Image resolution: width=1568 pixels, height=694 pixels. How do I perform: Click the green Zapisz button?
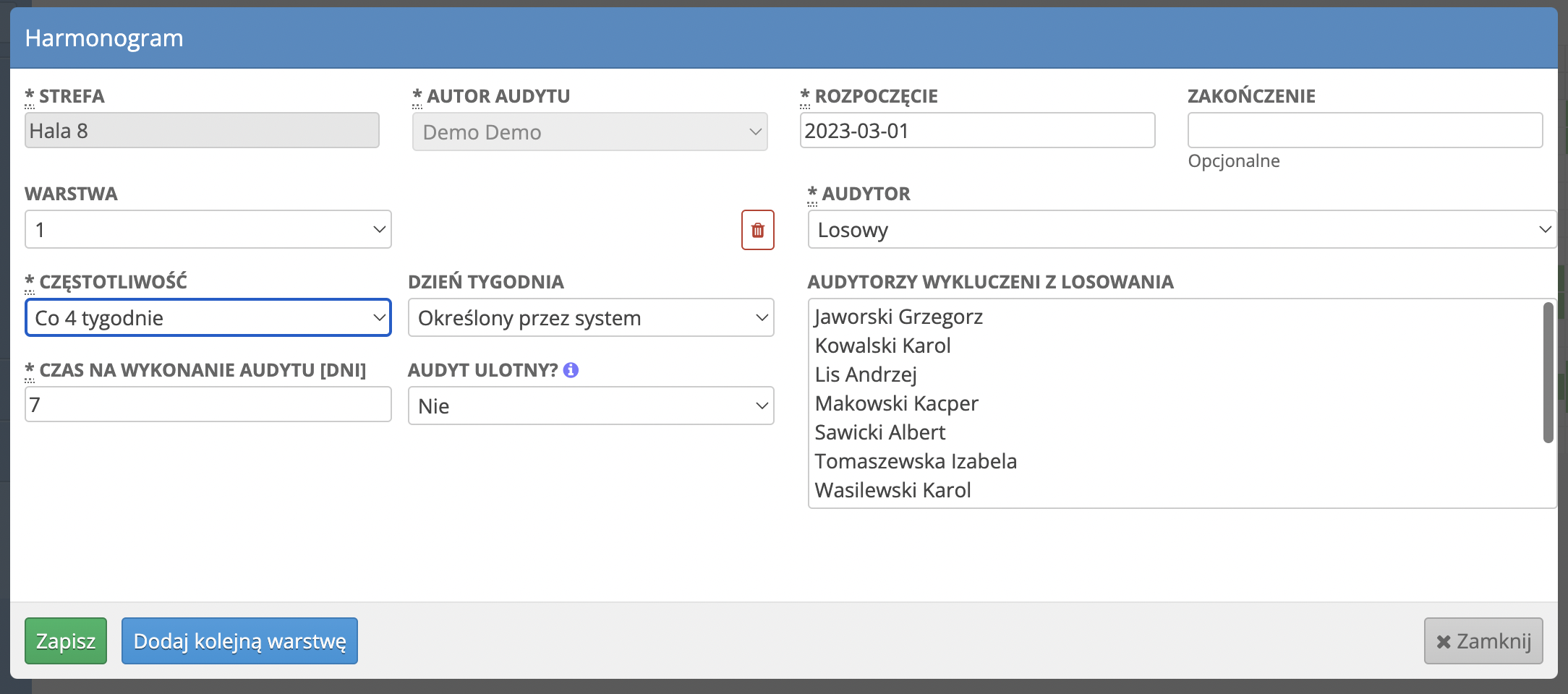coord(66,641)
